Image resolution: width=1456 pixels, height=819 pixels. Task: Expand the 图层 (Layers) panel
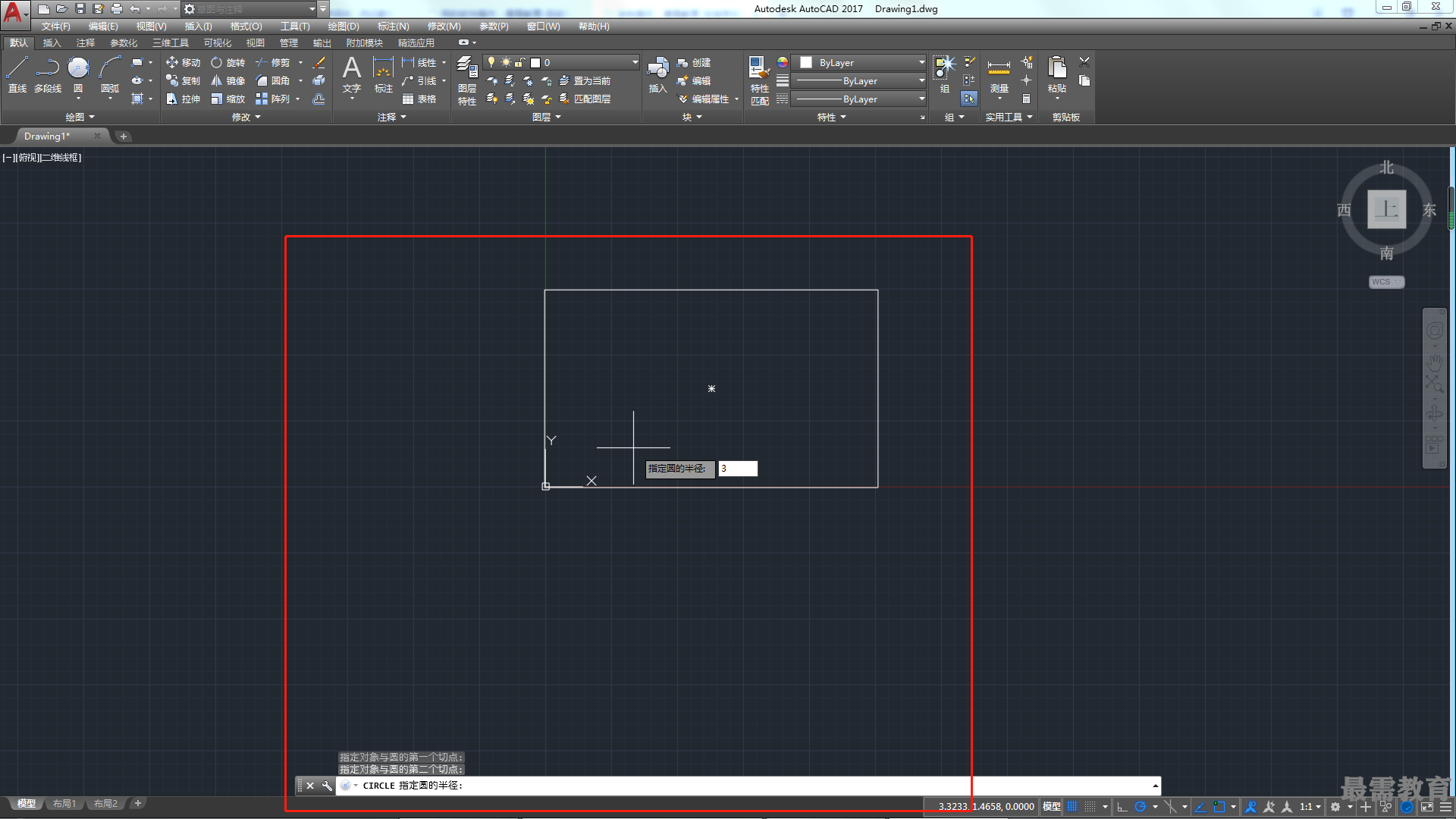coord(547,117)
